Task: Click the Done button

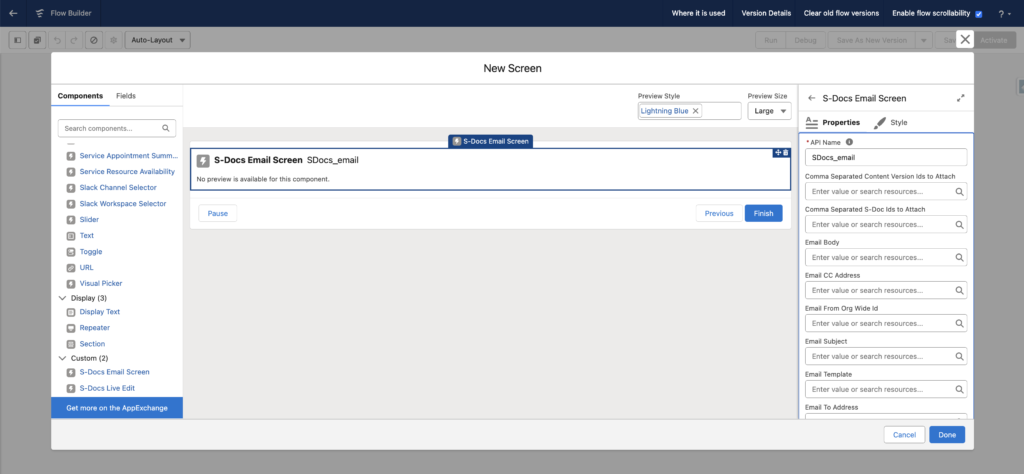Action: click(x=947, y=435)
